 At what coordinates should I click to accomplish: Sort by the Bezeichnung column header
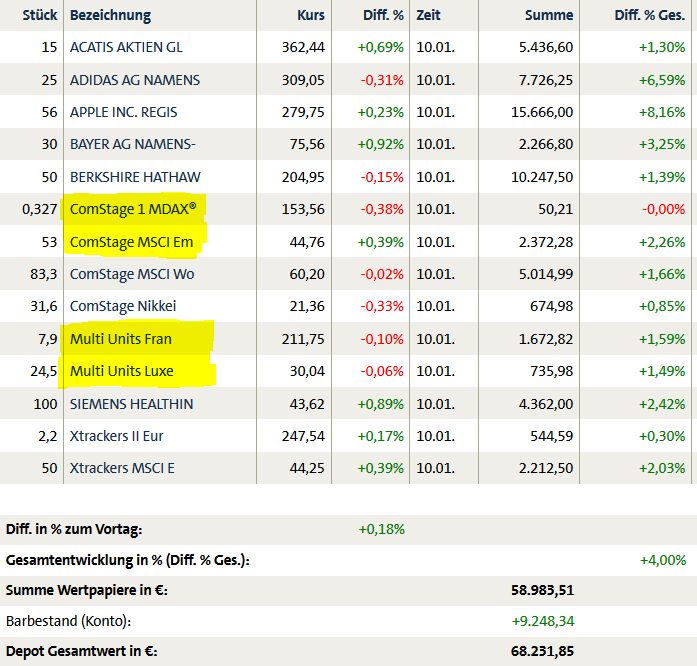110,15
